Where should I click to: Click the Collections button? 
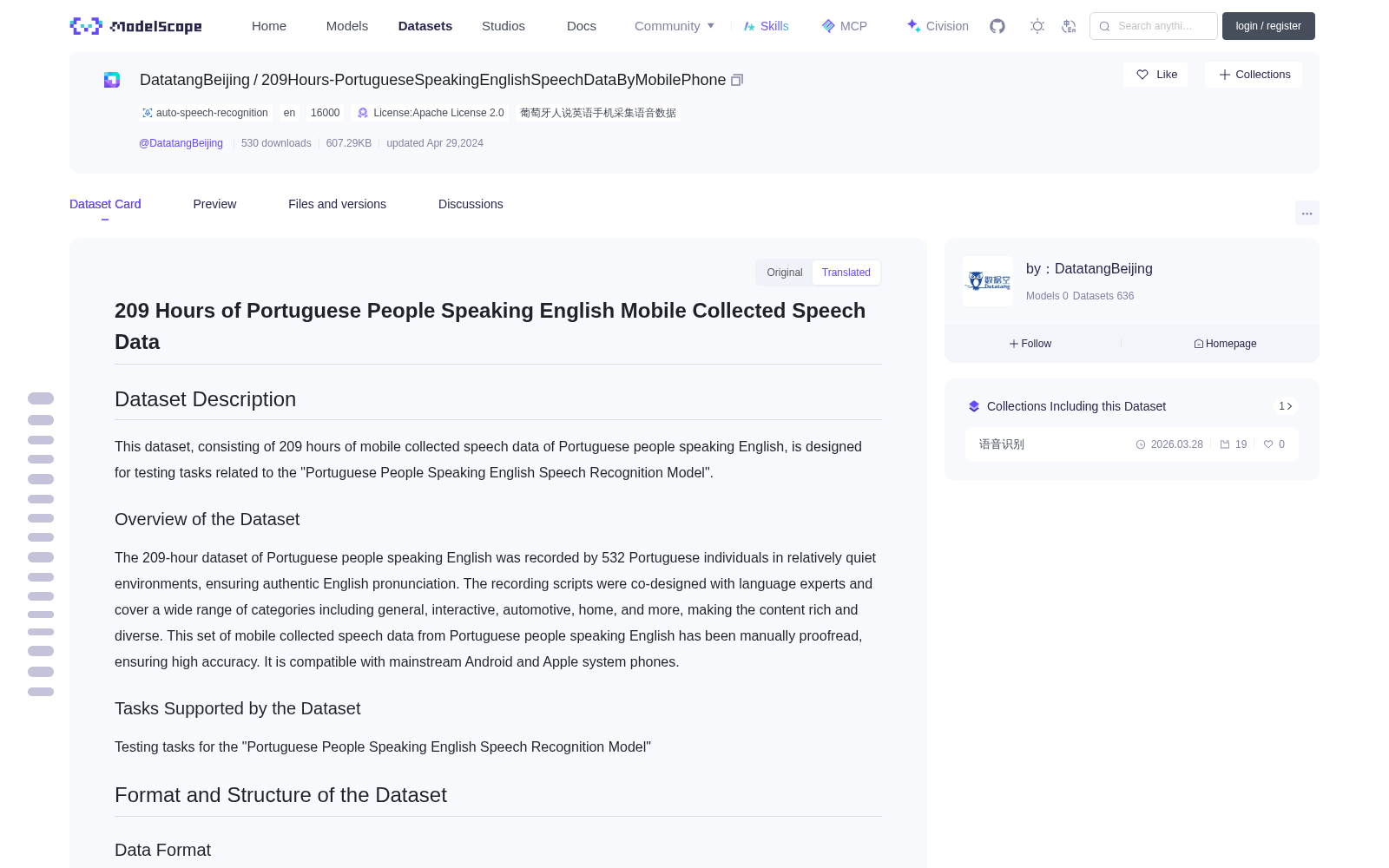[1254, 75]
